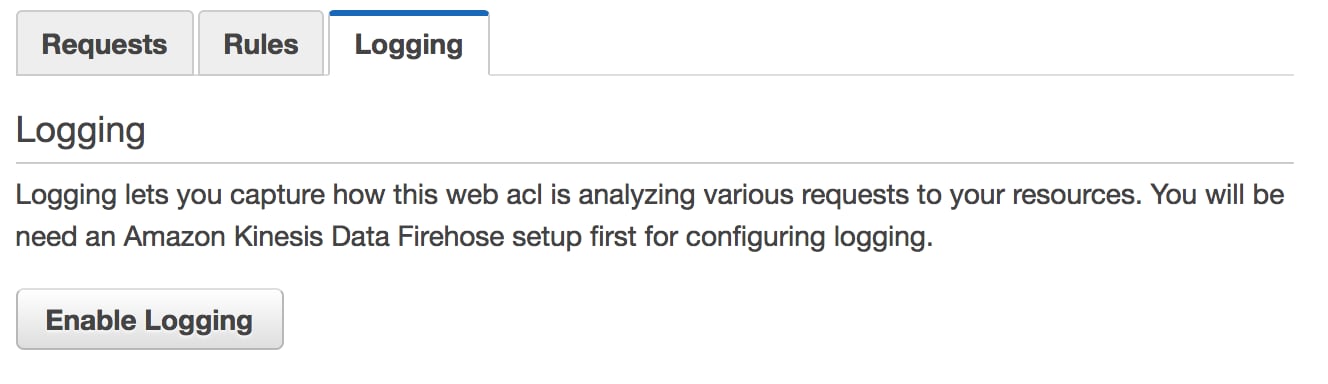Click the Enable Logging button
Image resolution: width=1328 pixels, height=384 pixels.
coord(149,320)
